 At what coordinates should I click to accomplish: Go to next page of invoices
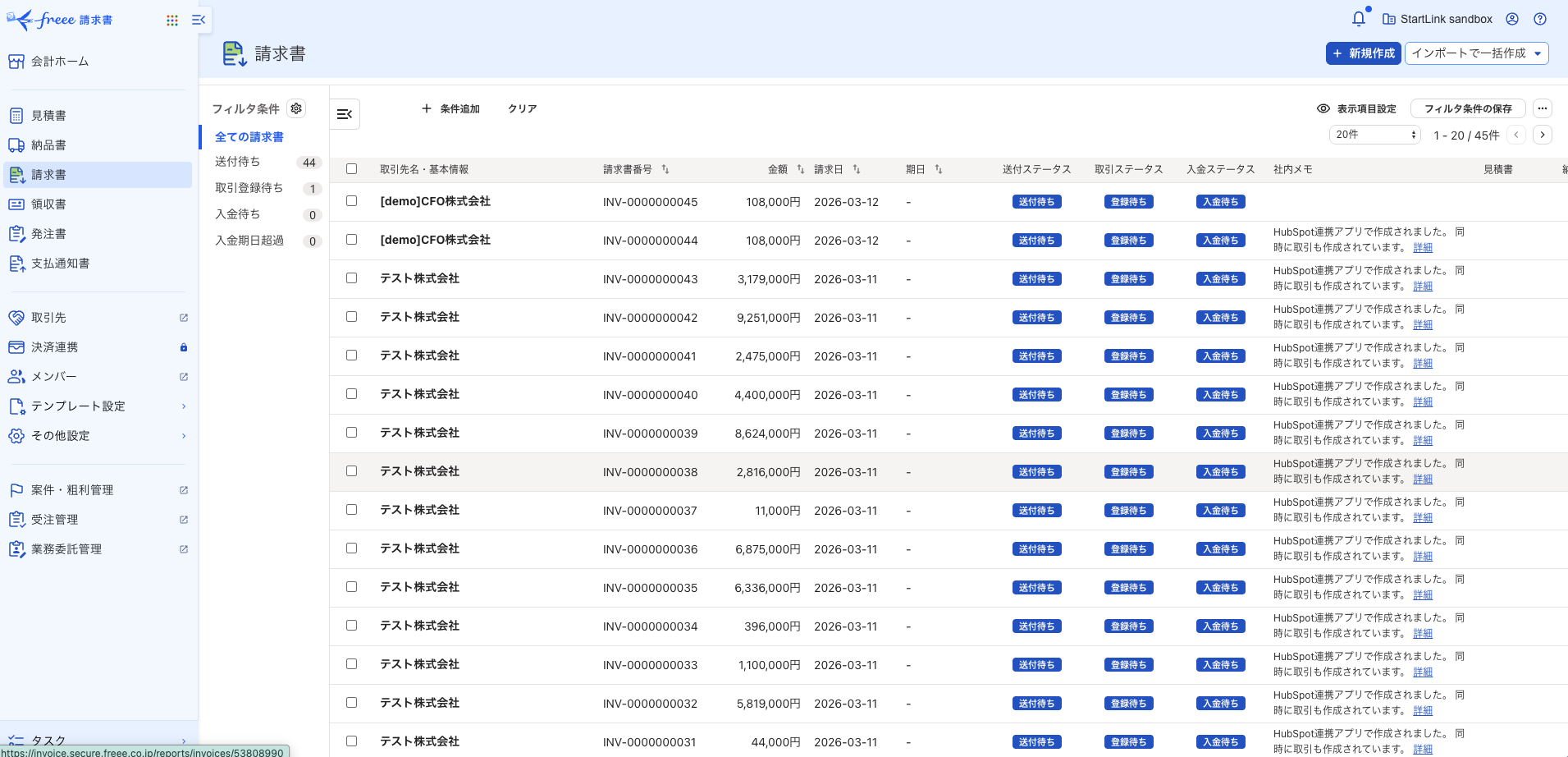click(x=1543, y=135)
